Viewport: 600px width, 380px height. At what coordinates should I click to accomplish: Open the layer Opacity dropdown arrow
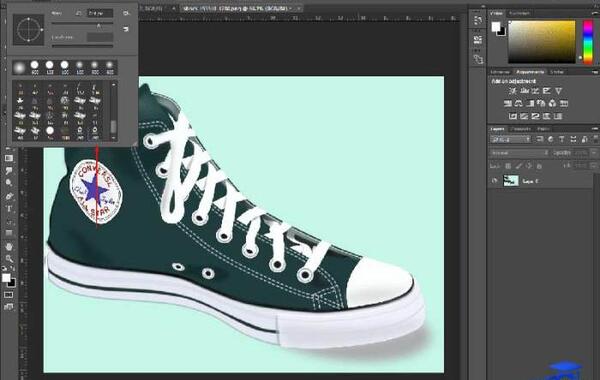[x=594, y=153]
